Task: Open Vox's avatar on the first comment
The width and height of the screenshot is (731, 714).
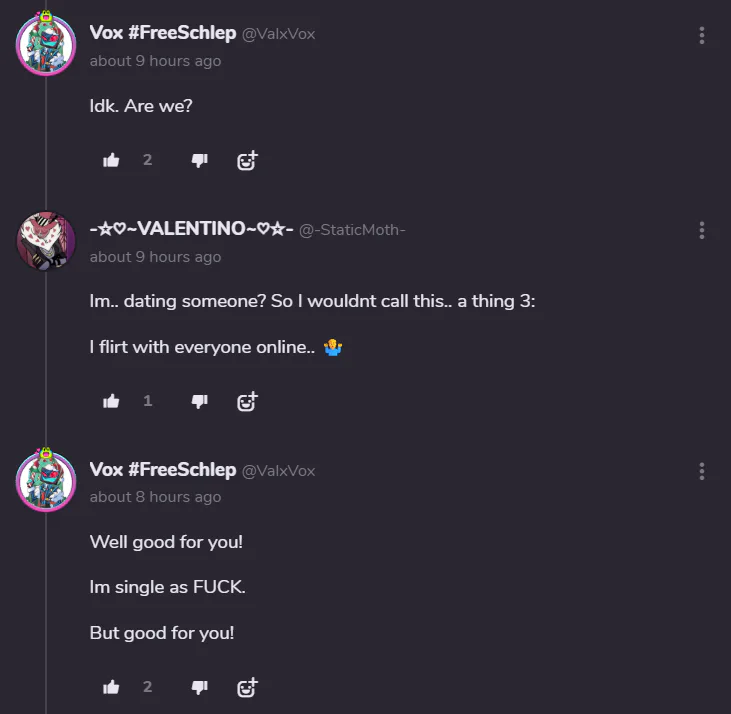Action: 46,43
